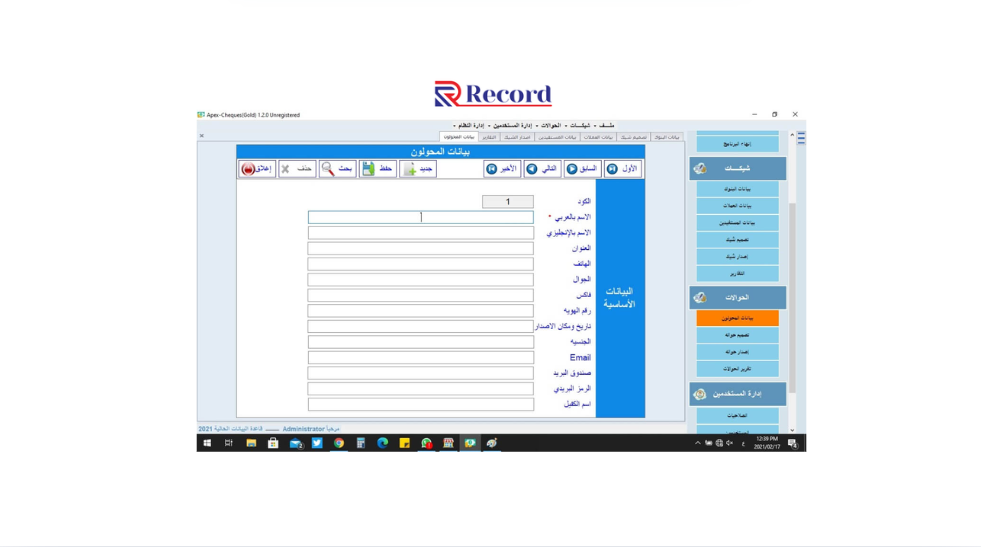Collapse the شيكات sidebar section header

737,168
